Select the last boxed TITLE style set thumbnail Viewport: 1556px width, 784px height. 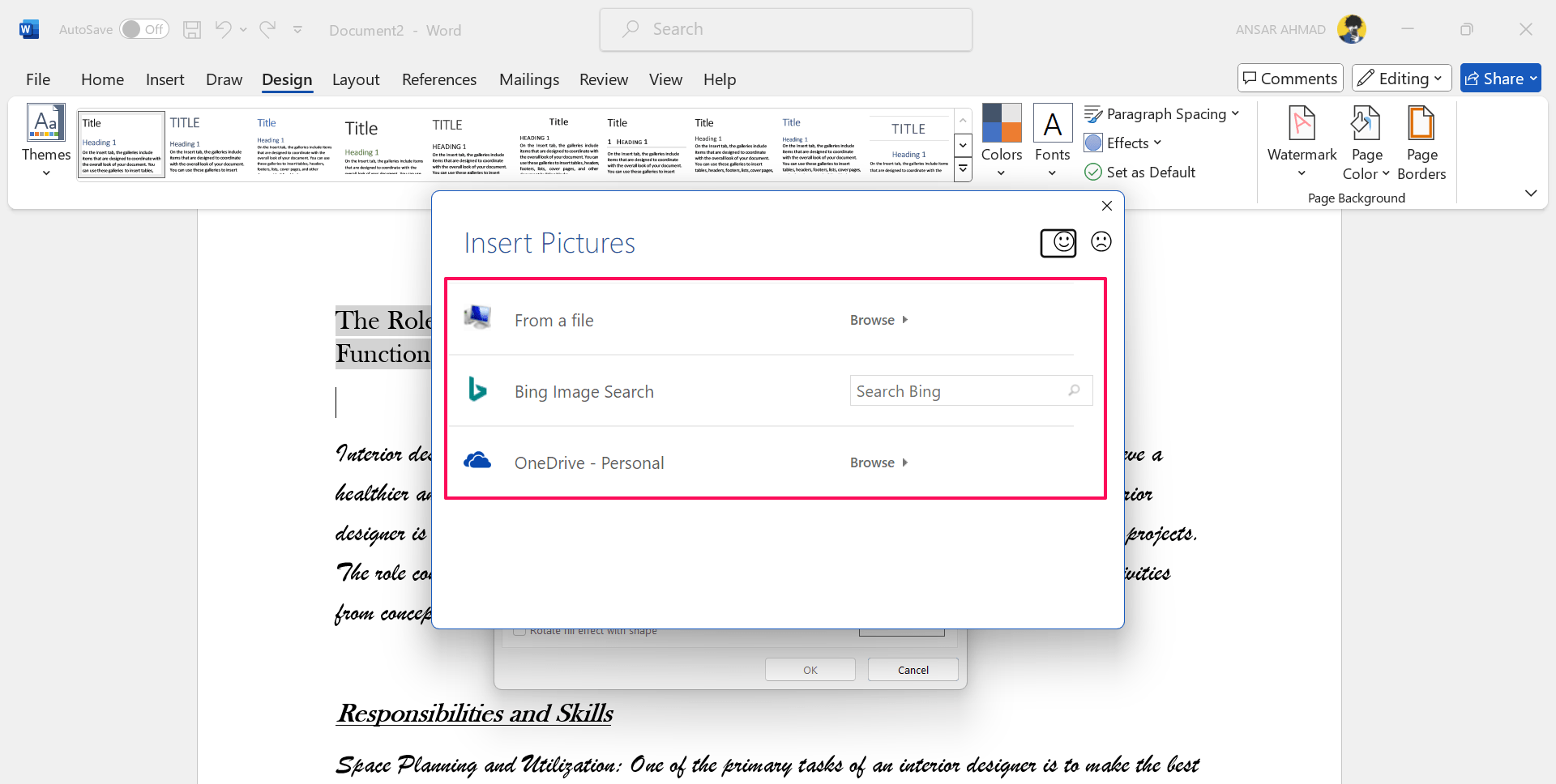(908, 145)
